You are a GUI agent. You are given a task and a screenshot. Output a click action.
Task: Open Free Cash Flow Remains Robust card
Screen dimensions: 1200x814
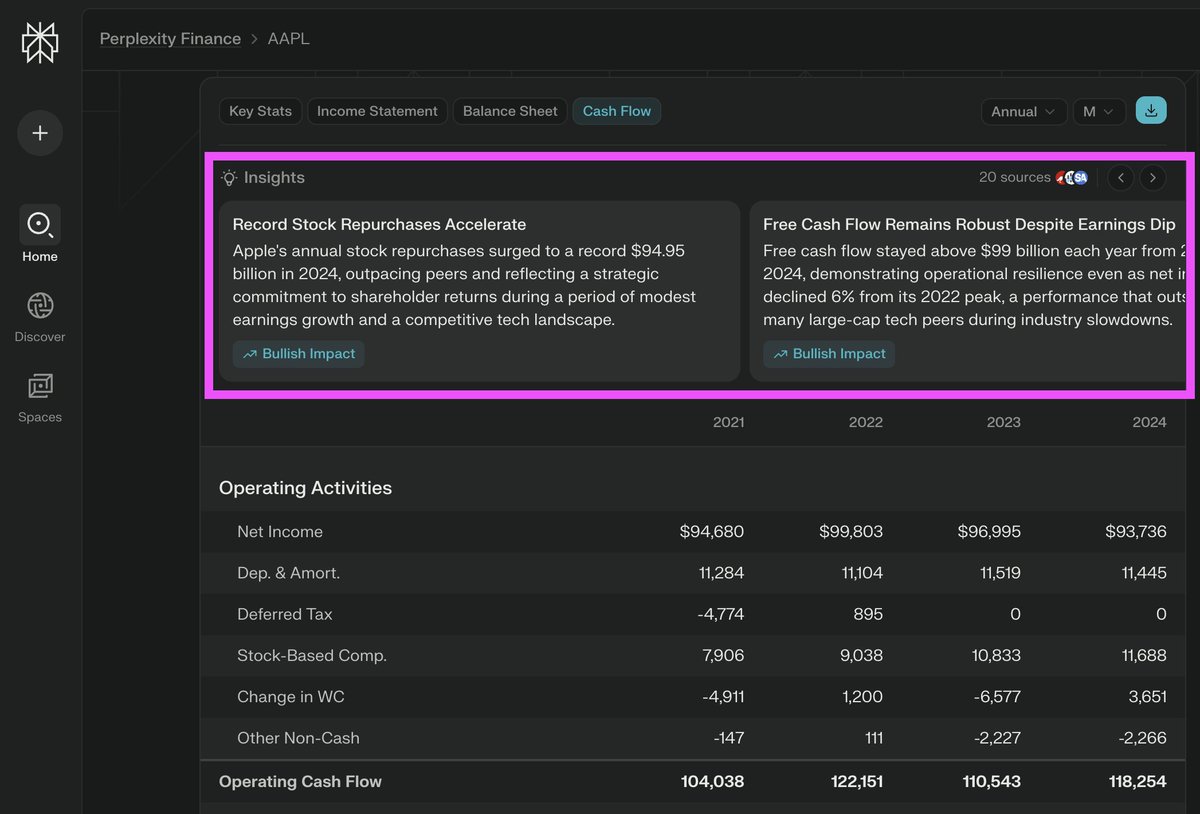point(969,291)
